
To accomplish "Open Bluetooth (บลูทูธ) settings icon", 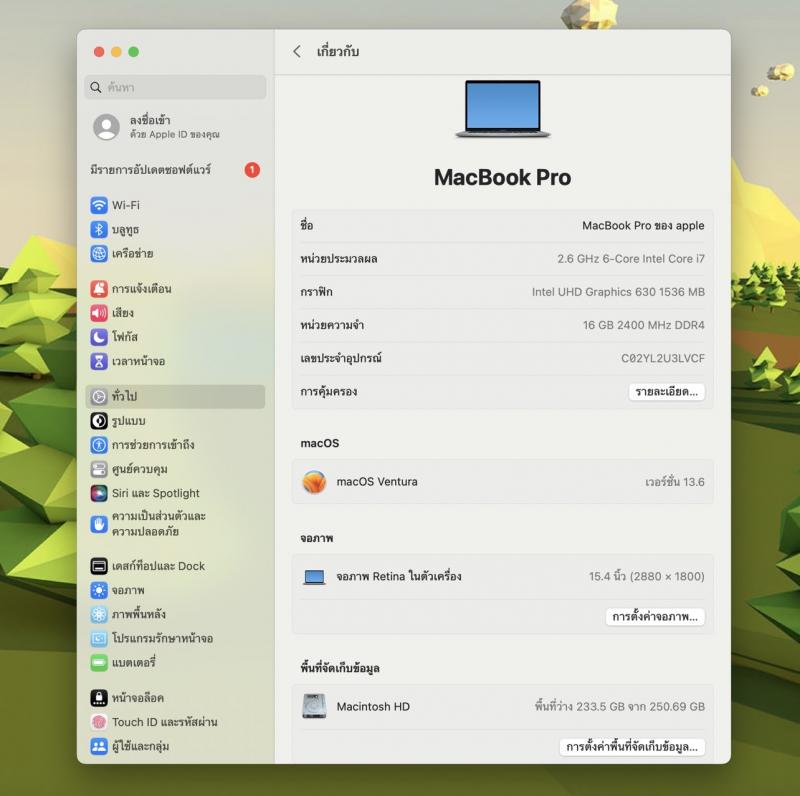I will click(99, 229).
